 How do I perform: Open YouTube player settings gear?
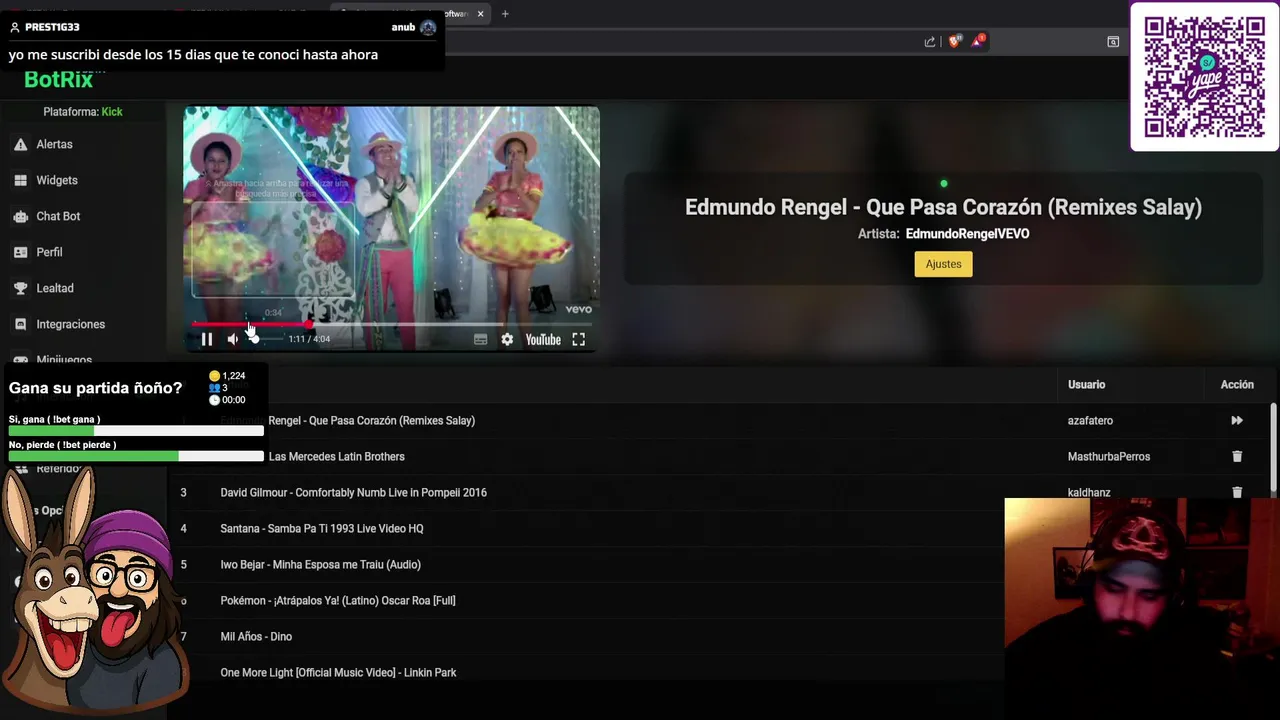(507, 340)
